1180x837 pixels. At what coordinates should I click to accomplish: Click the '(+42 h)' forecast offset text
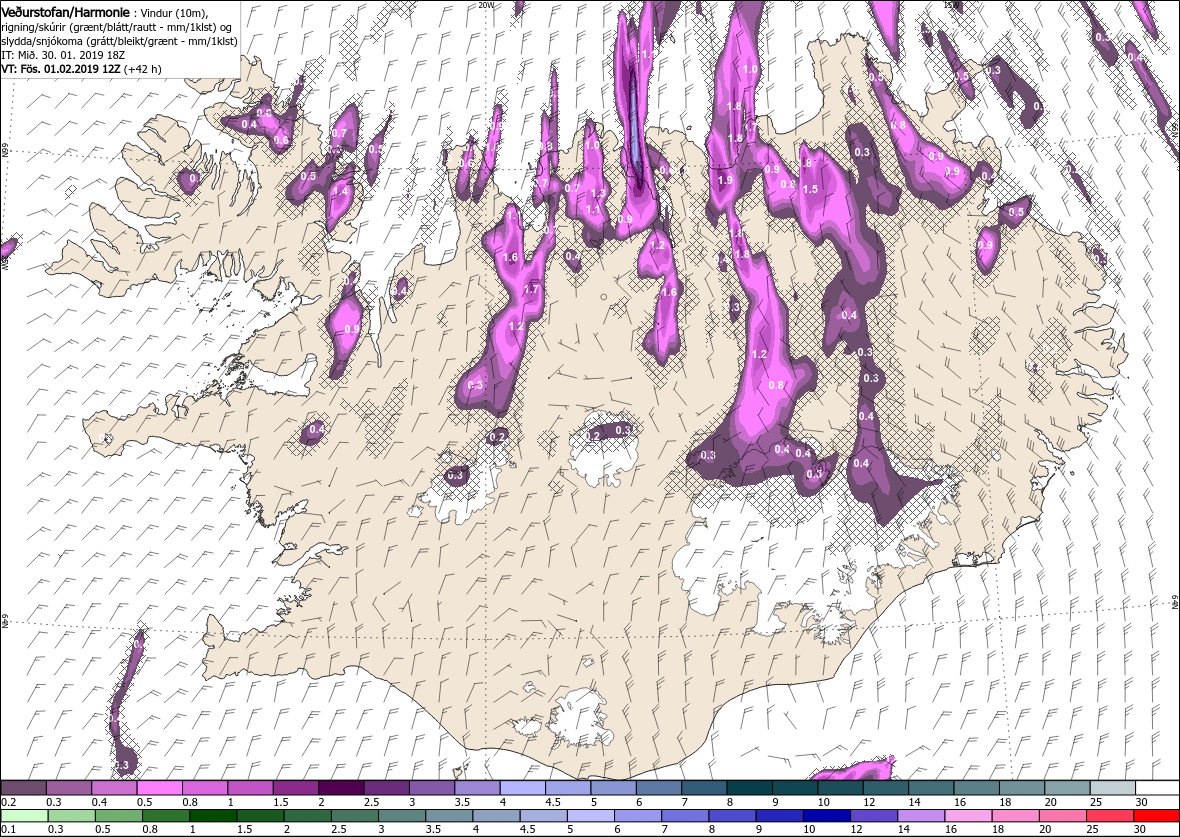[x=142, y=68]
